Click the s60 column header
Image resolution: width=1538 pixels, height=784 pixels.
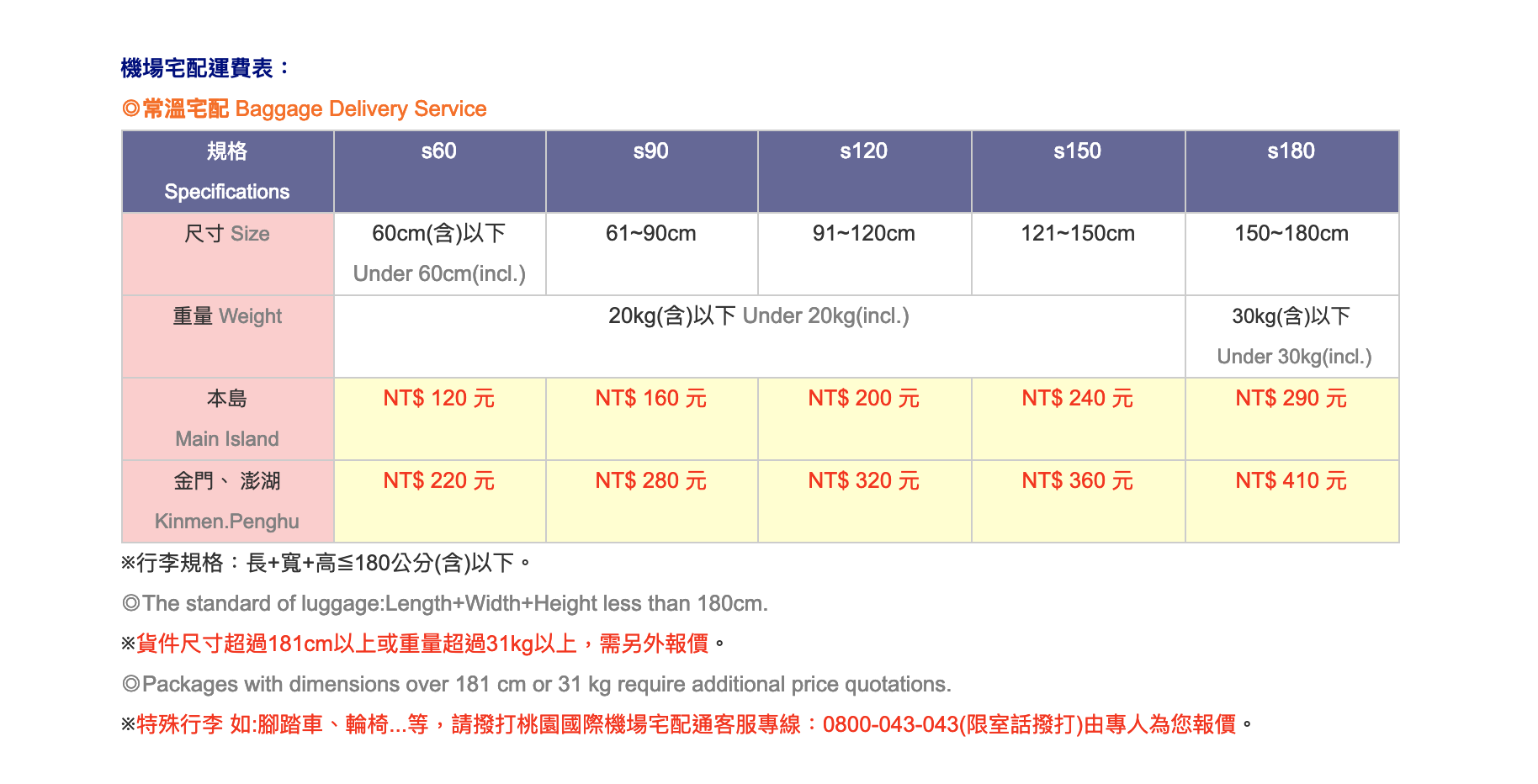pyautogui.click(x=439, y=172)
